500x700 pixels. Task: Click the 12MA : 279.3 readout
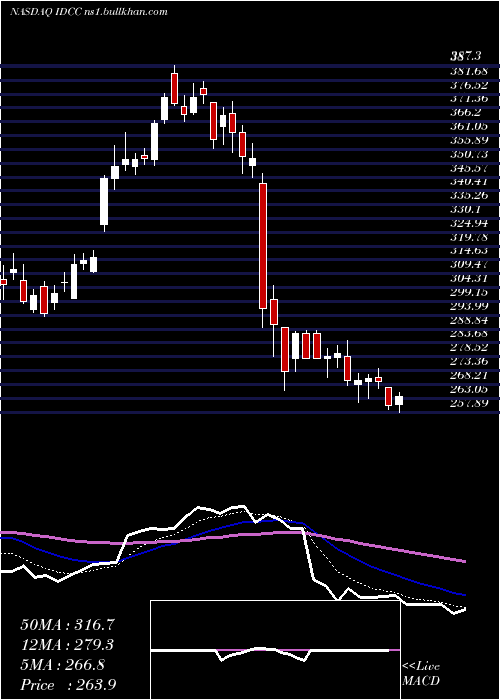[x=67, y=645]
